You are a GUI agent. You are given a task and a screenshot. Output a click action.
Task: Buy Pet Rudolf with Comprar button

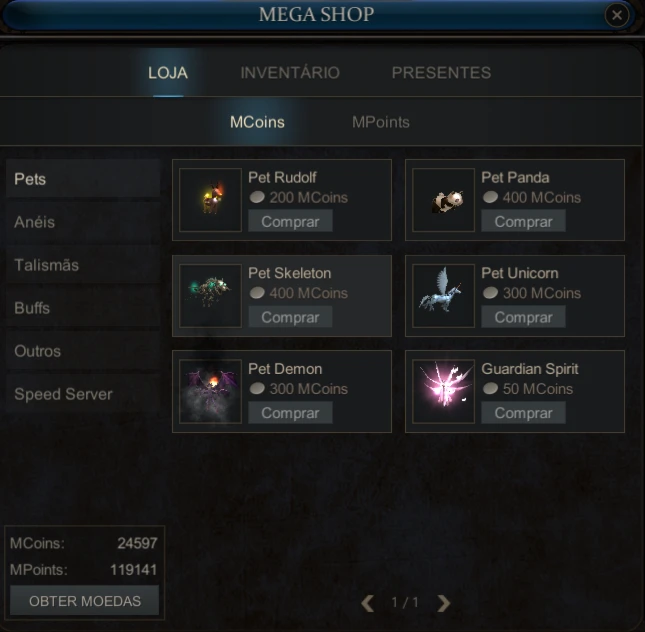(290, 221)
